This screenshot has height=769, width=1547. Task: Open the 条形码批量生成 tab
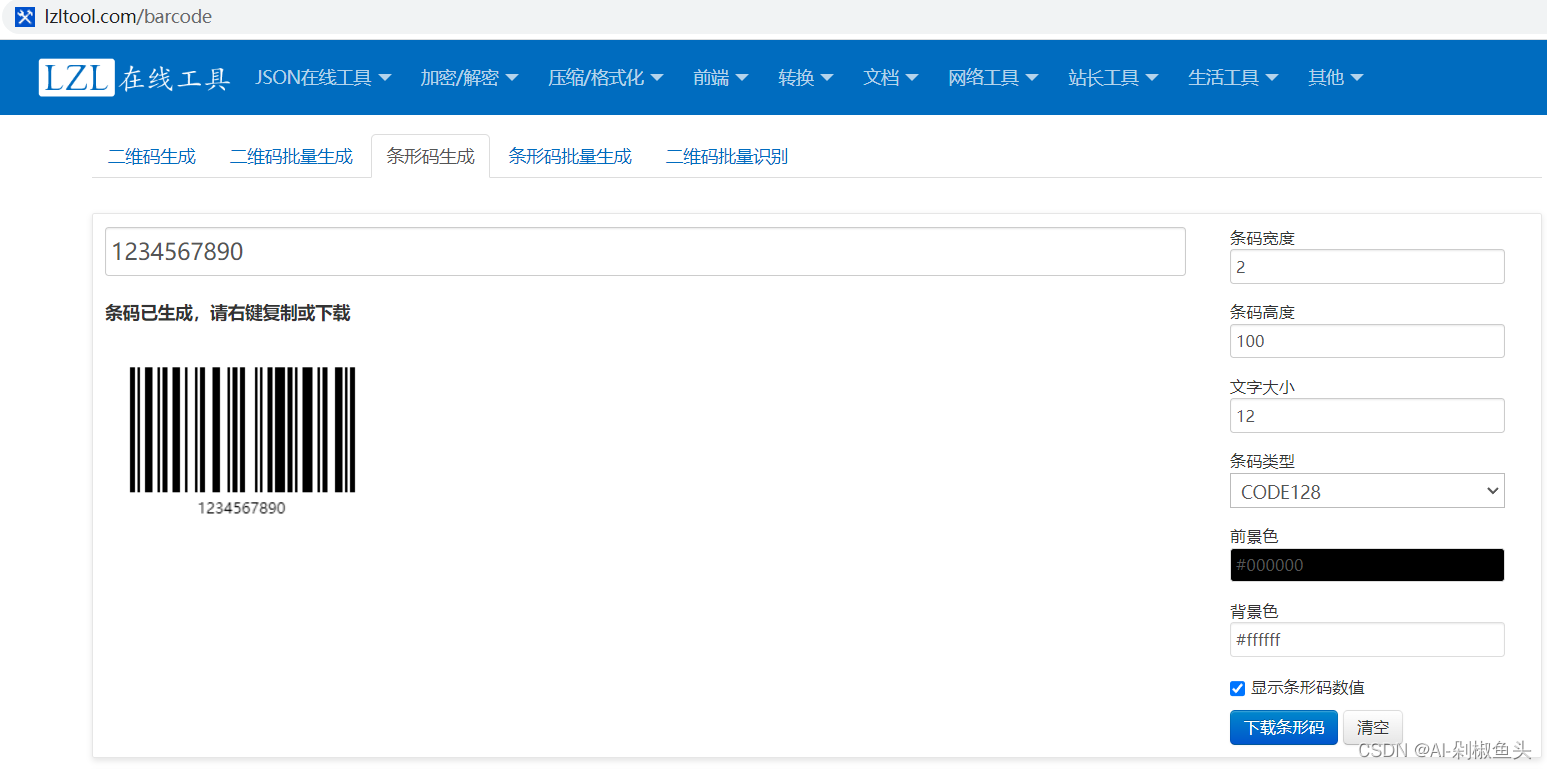(570, 156)
